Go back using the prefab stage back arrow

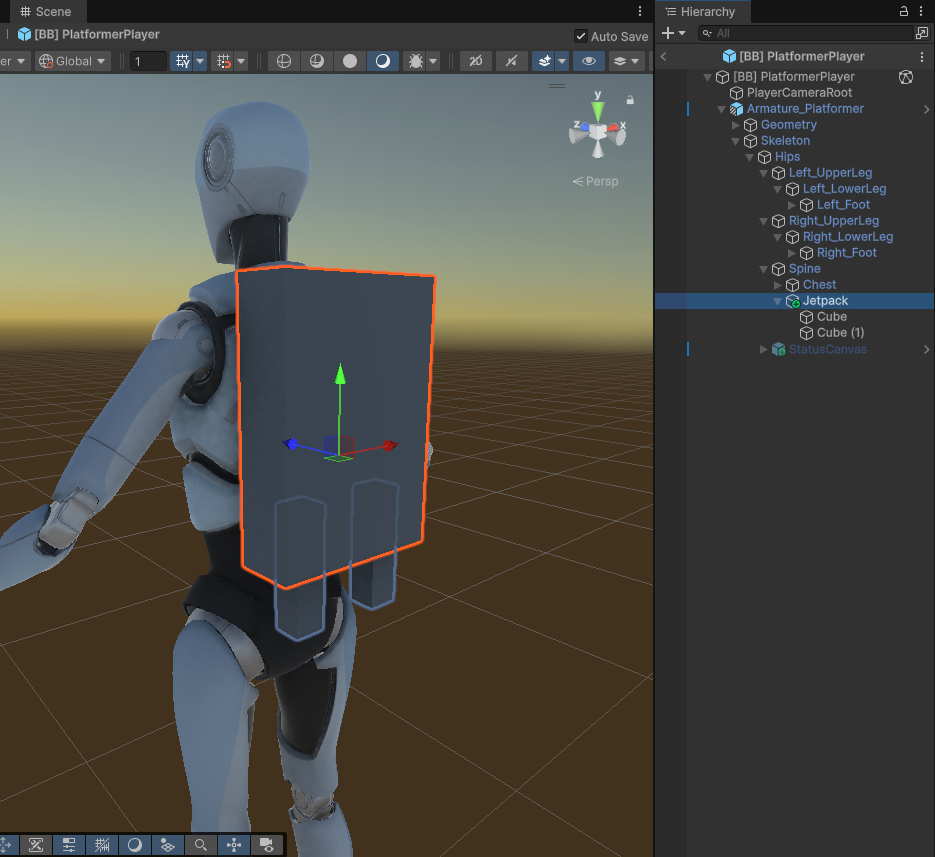[x=665, y=57]
